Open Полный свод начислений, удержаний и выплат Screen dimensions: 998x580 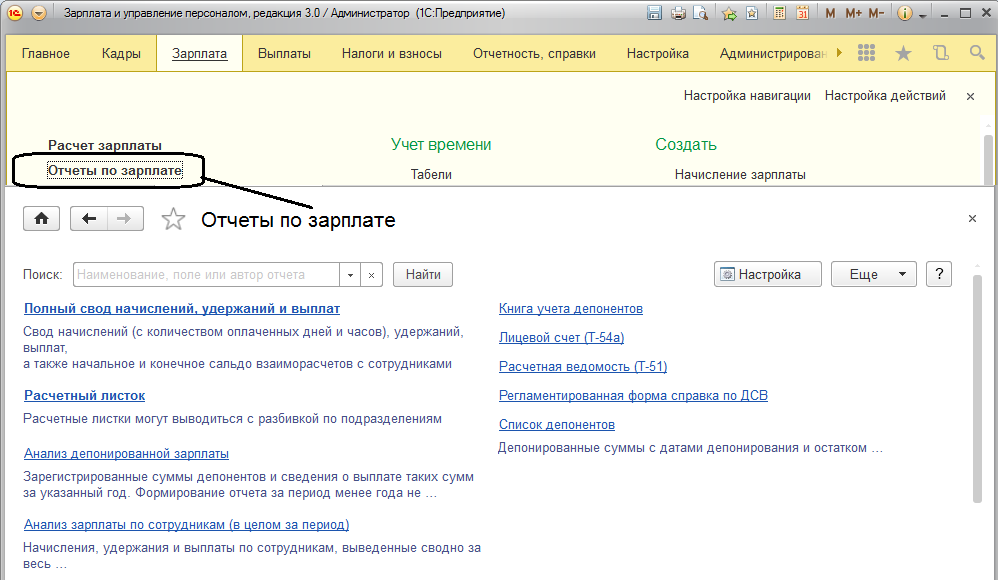coord(182,309)
